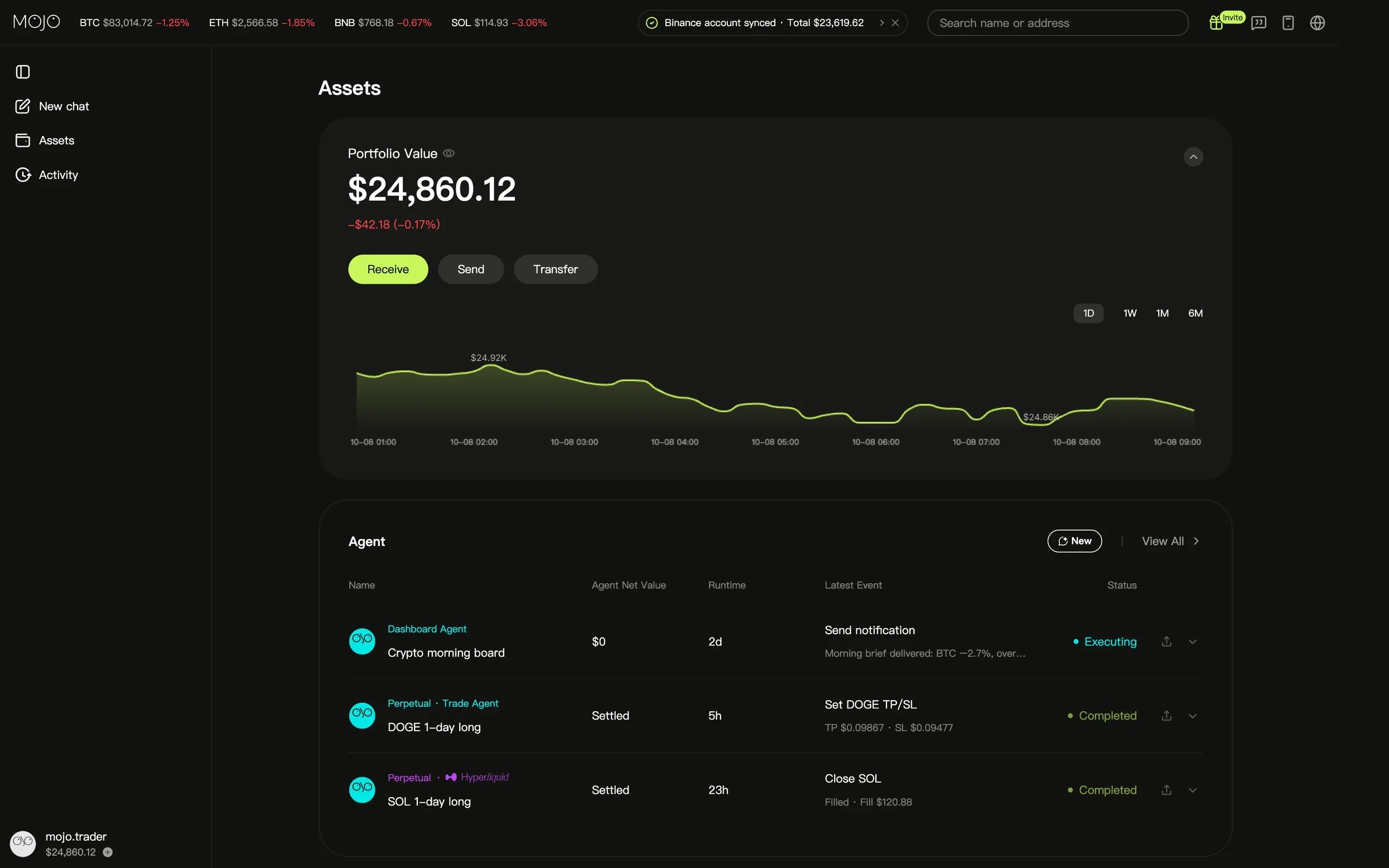The image size is (1389, 868).
Task: Select the 1M chart range
Action: click(x=1162, y=313)
